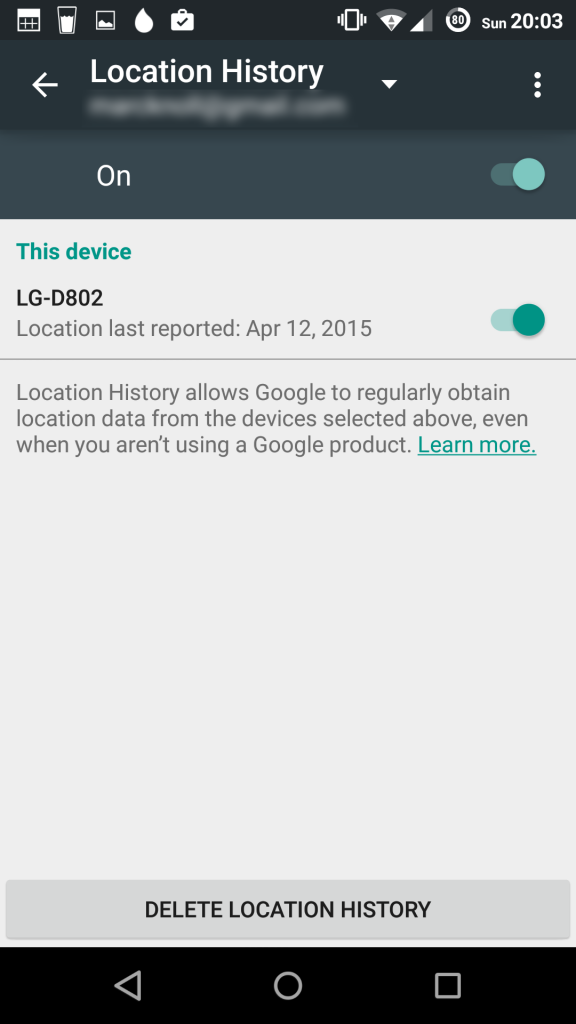The image size is (576, 1024).
Task: Tap the vibrate mode status icon
Action: 351,20
